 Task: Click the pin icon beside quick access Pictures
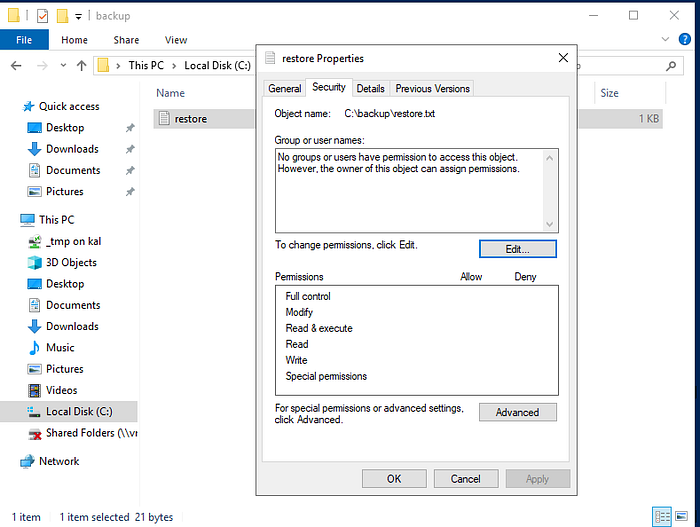pos(130,192)
